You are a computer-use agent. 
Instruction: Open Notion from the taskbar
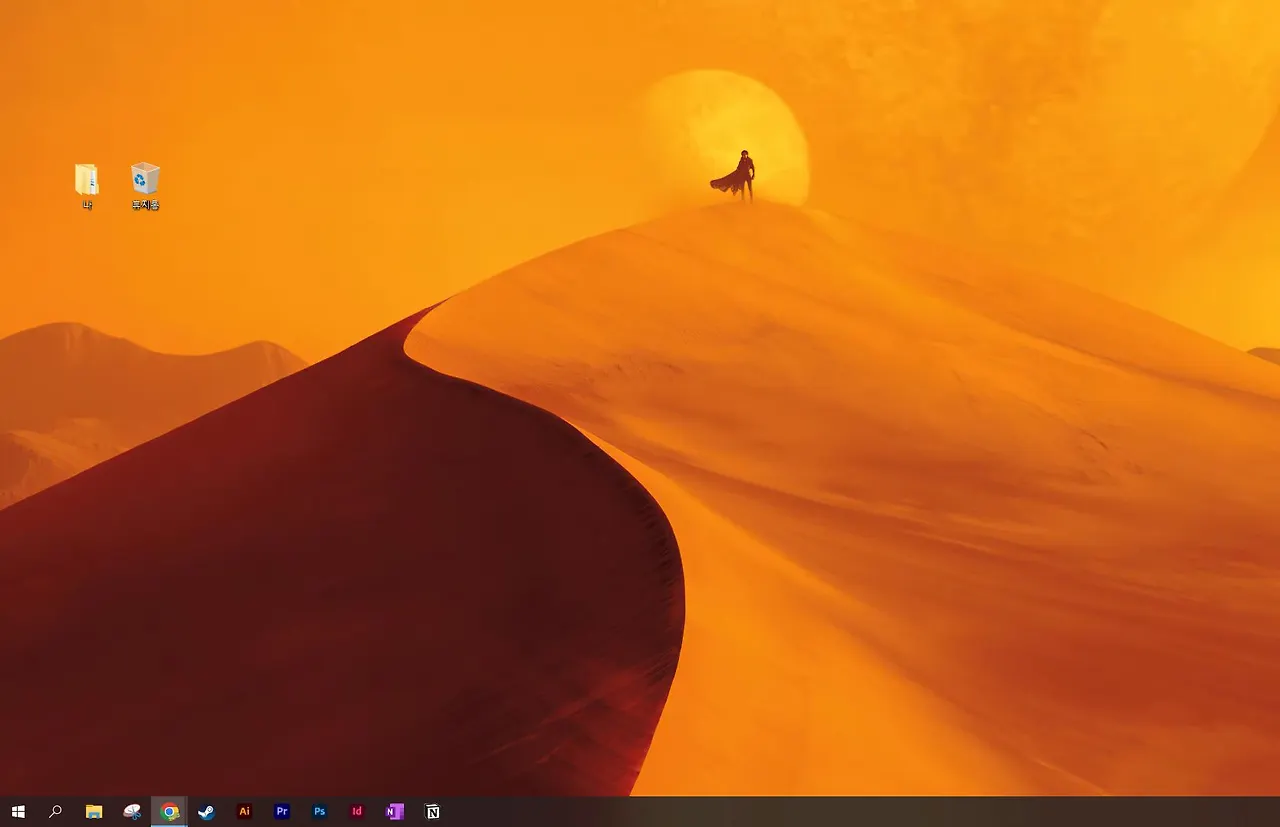[x=432, y=812]
